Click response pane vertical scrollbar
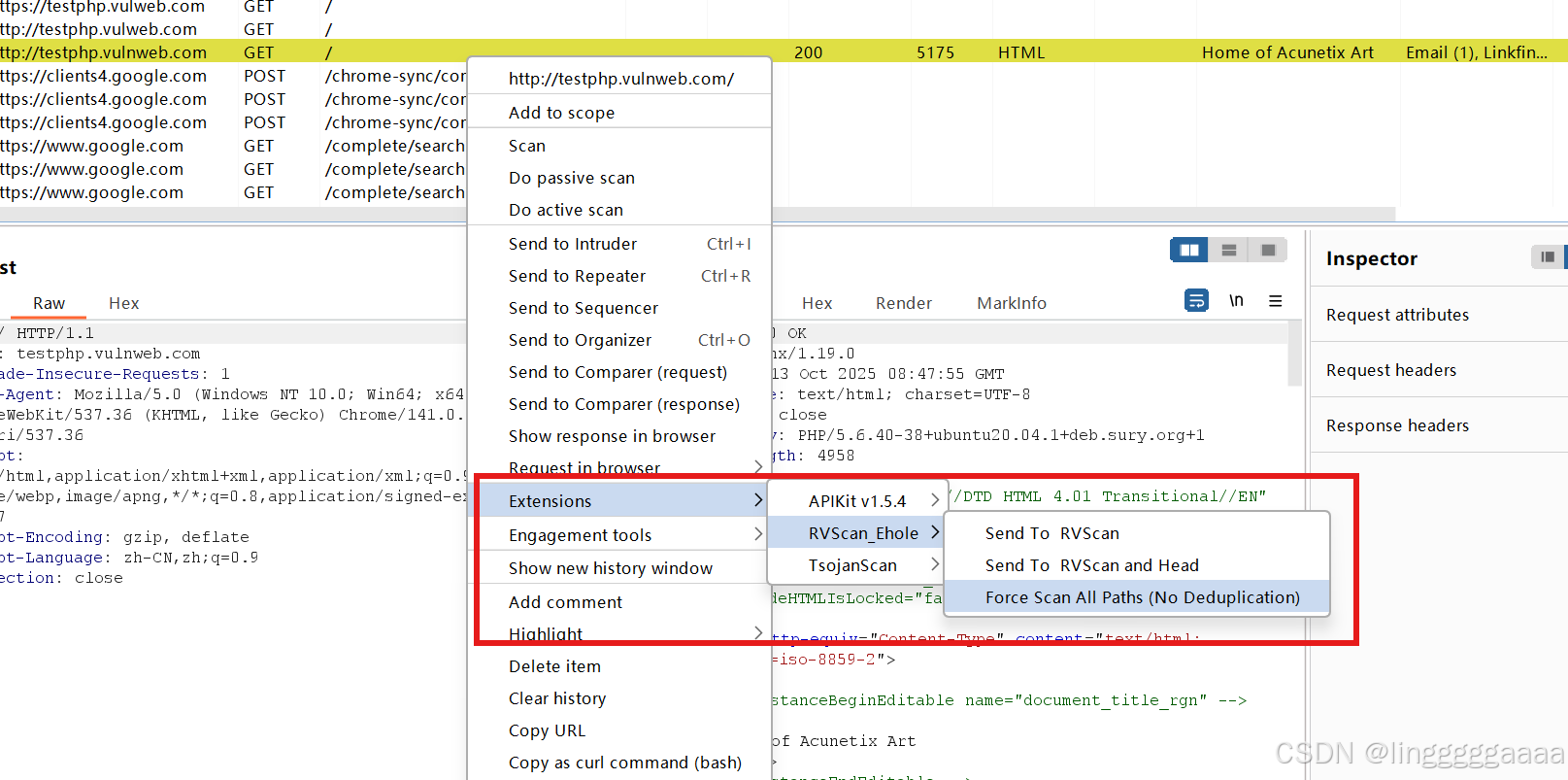 pos(1294,354)
